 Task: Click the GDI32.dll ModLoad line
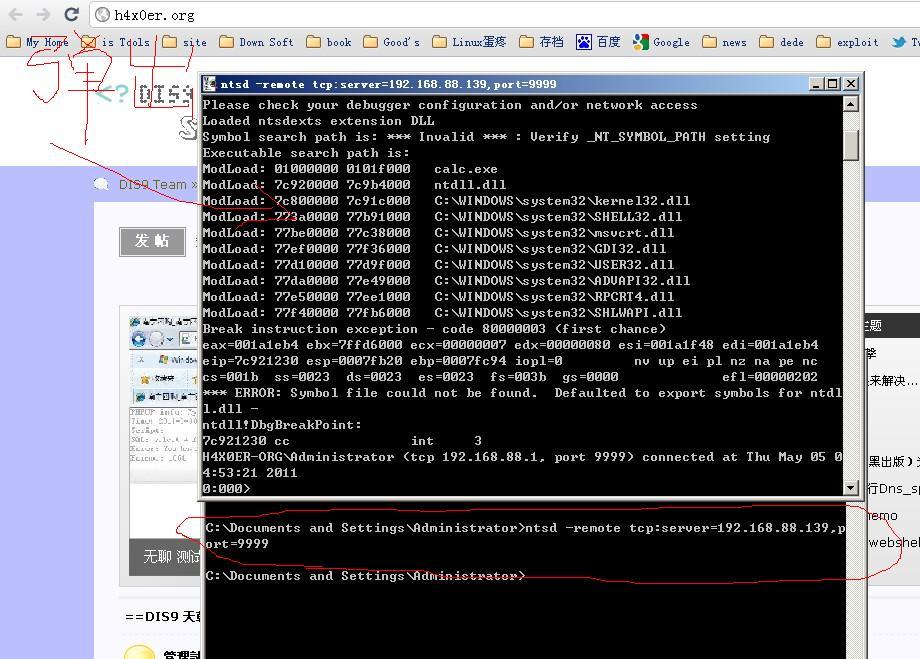click(x=434, y=249)
